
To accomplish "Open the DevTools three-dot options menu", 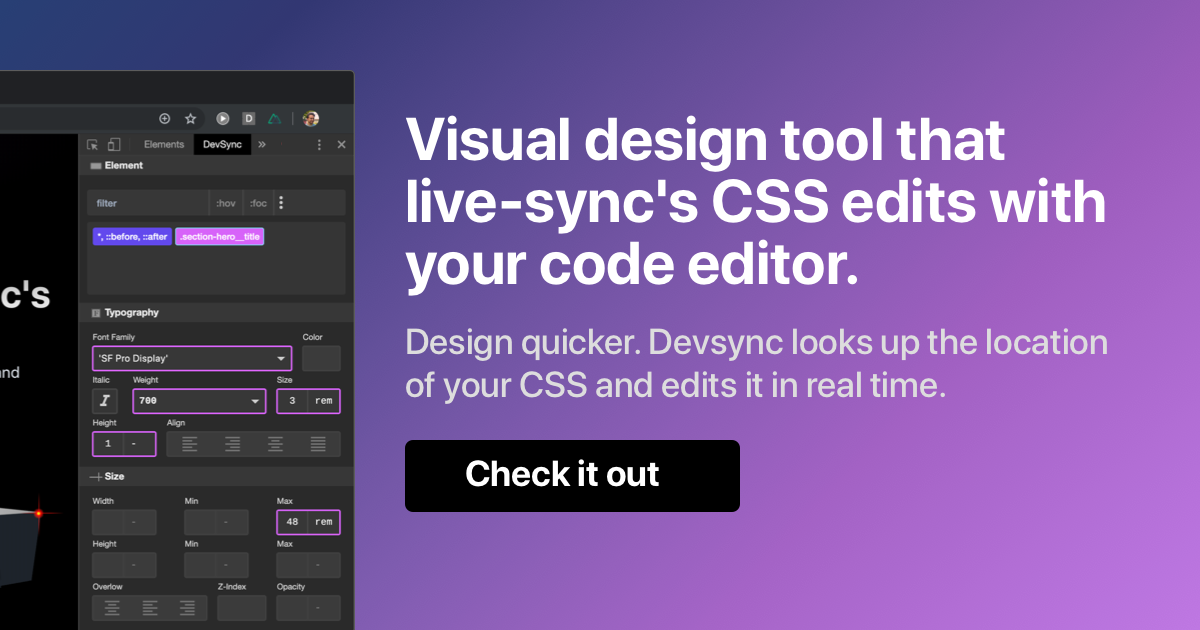I will [319, 145].
